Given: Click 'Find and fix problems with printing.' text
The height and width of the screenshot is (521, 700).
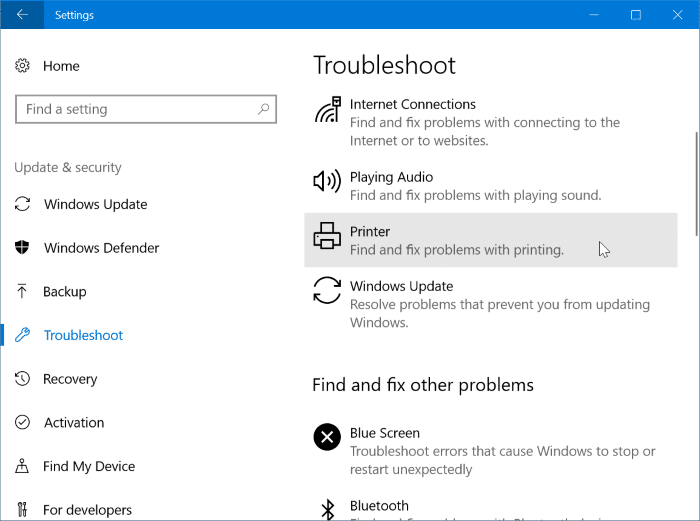Looking at the screenshot, I should tap(457, 250).
